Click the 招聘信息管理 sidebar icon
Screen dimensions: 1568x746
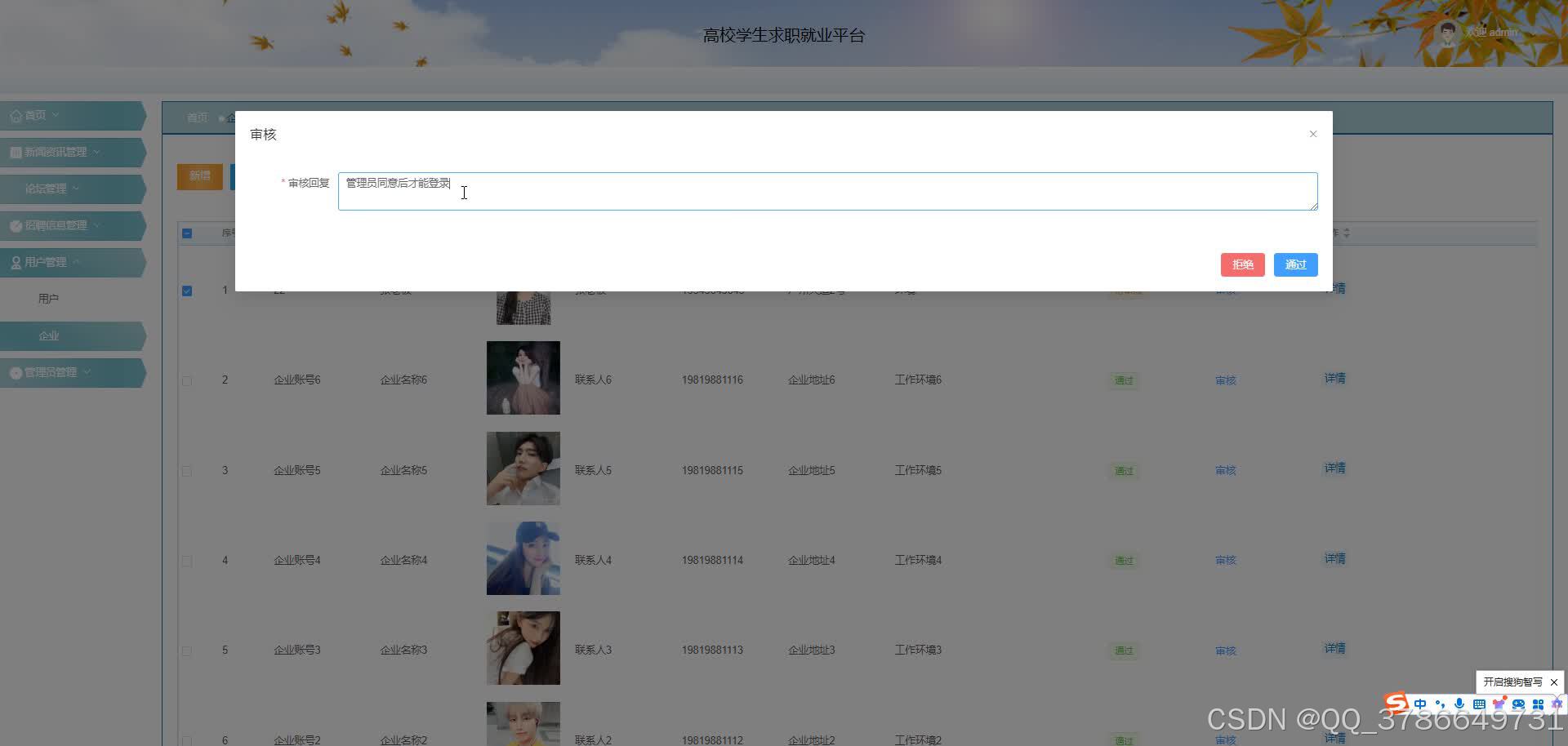click(16, 226)
